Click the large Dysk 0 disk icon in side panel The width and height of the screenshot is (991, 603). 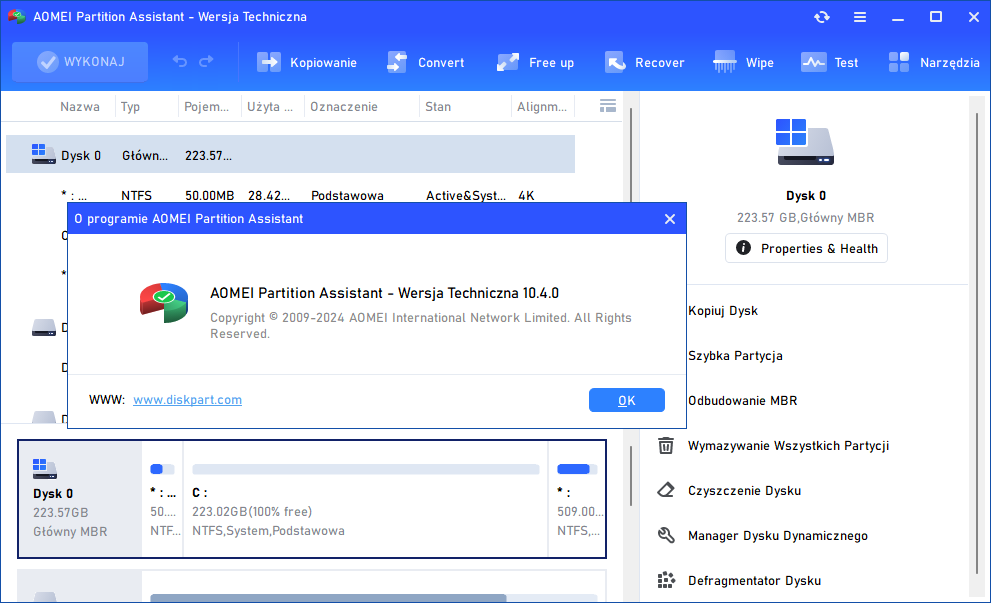coord(805,142)
